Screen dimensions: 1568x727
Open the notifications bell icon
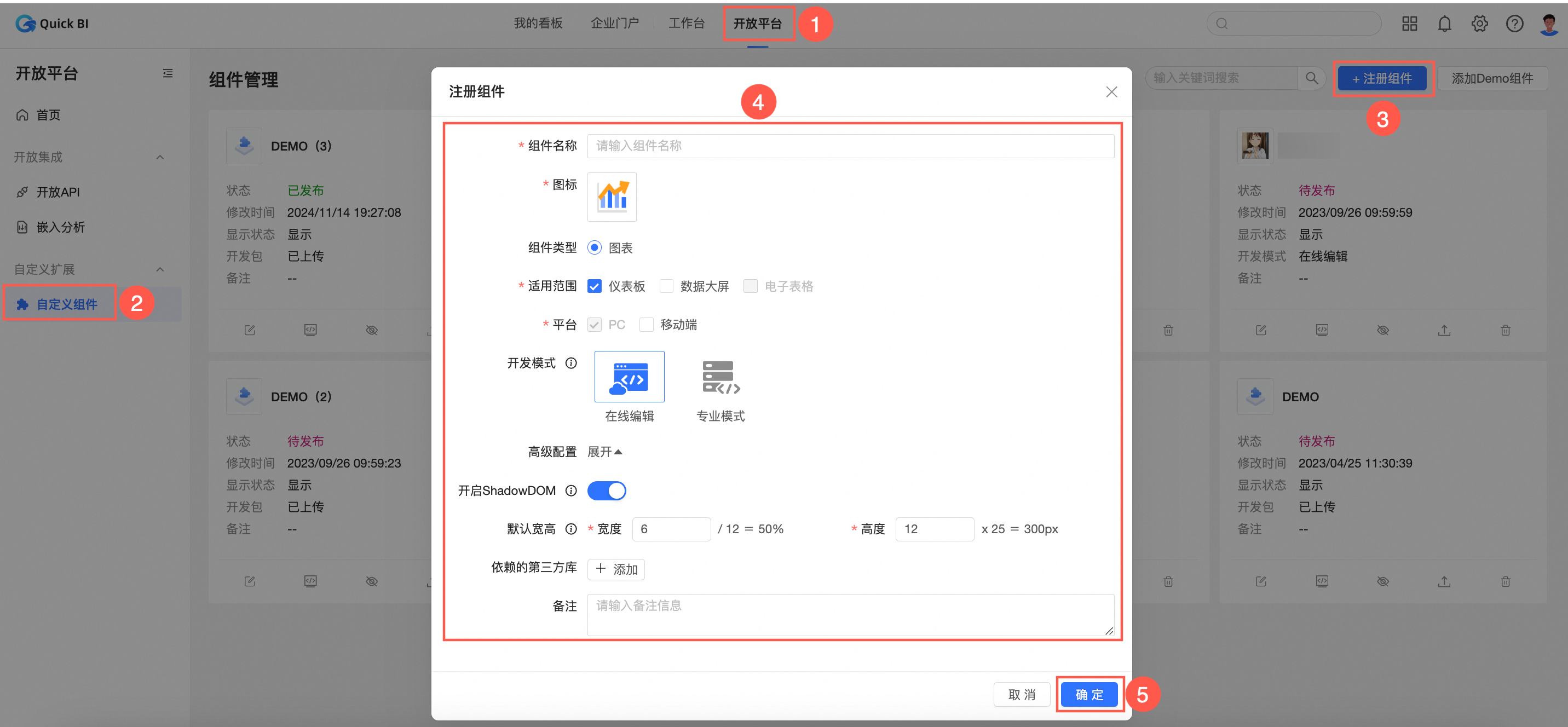(1444, 23)
